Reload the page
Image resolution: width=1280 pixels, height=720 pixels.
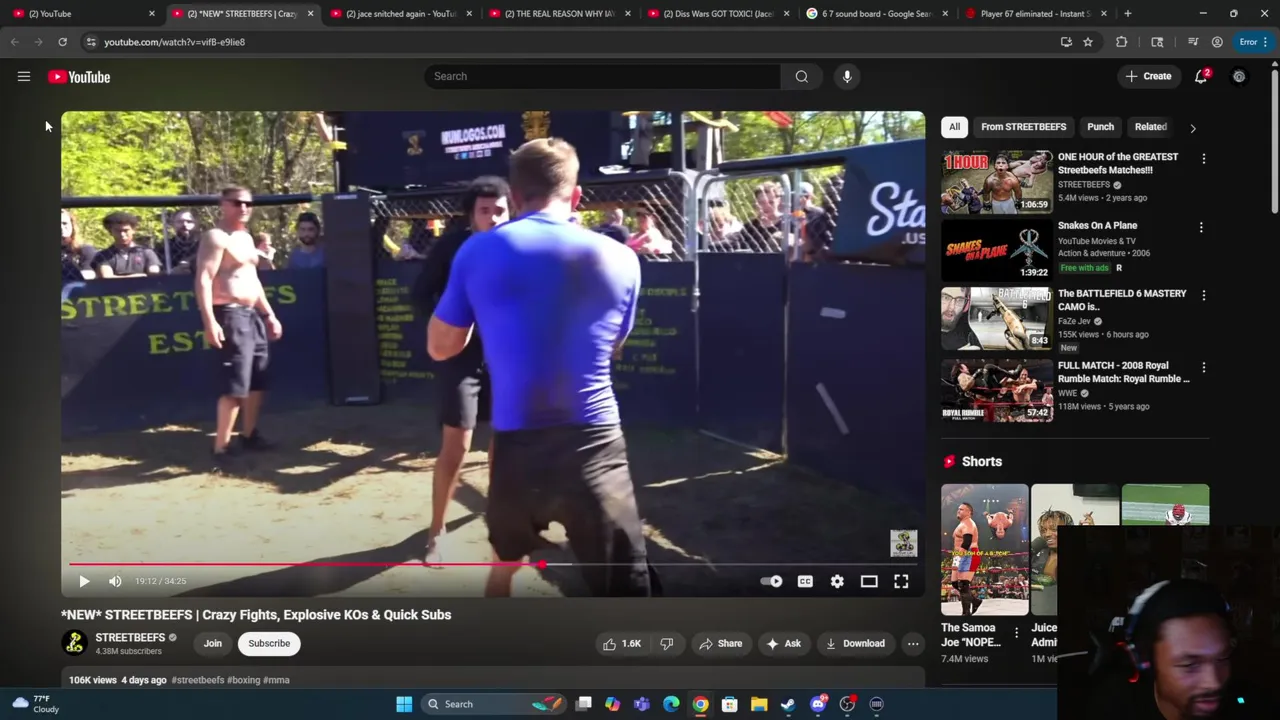(62, 42)
